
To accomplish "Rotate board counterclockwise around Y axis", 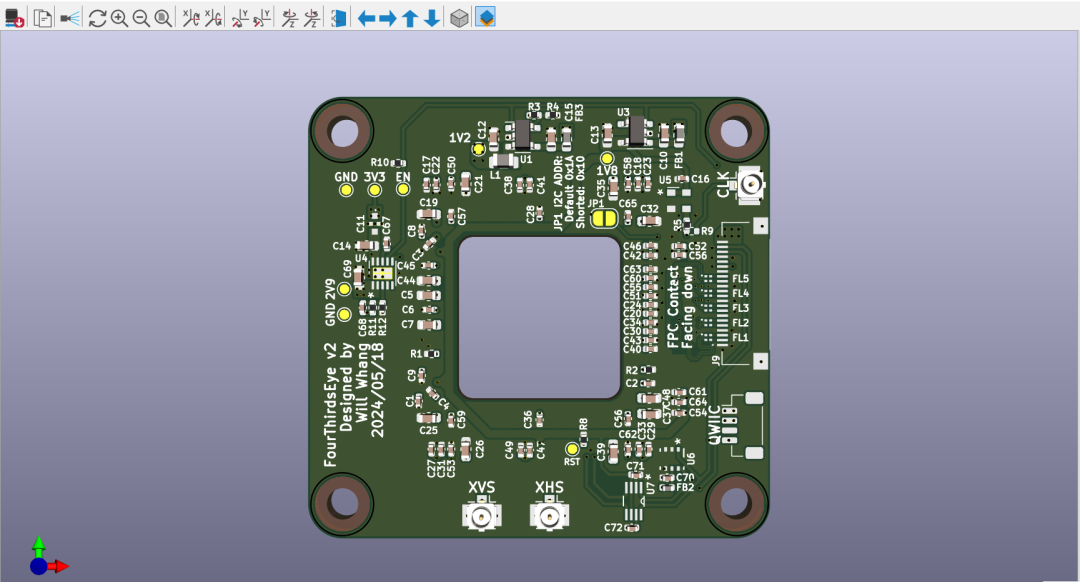I will [262, 18].
